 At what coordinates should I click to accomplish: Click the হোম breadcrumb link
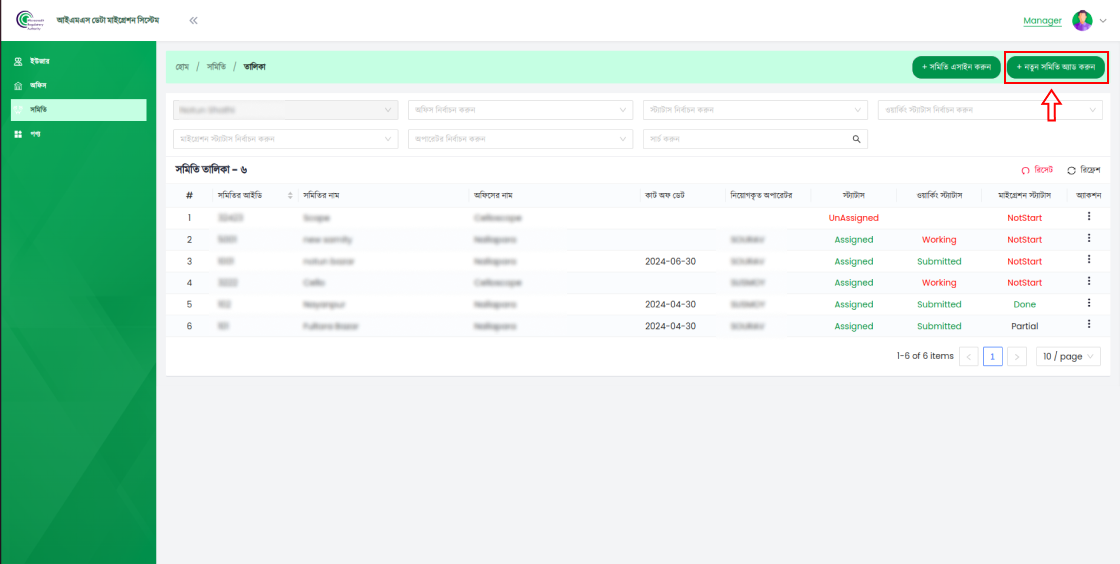(182, 67)
